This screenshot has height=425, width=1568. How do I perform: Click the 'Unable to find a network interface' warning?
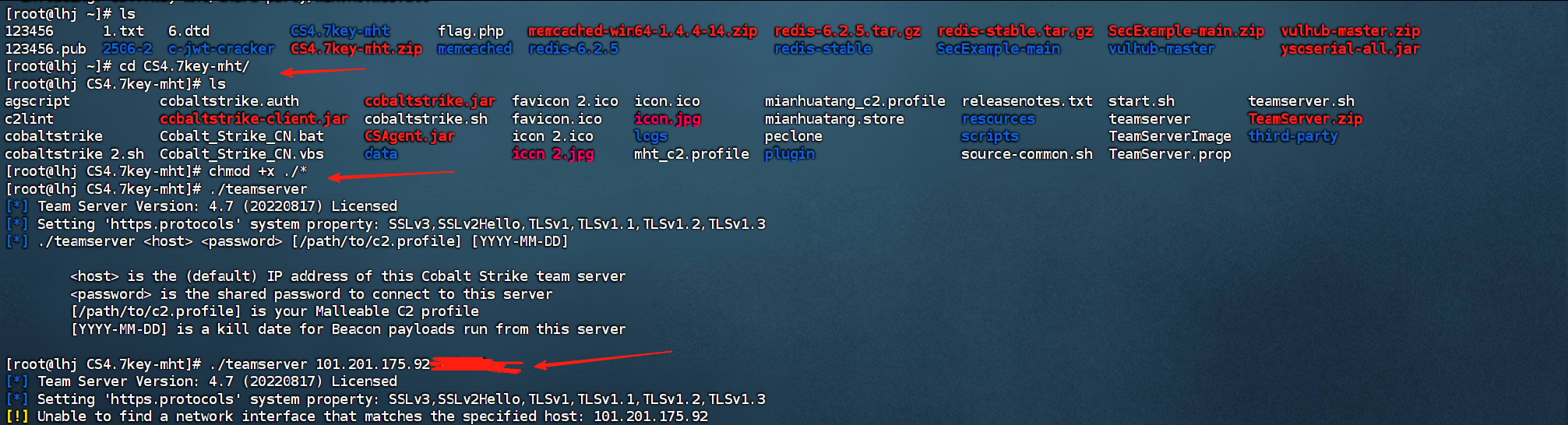coord(372,416)
